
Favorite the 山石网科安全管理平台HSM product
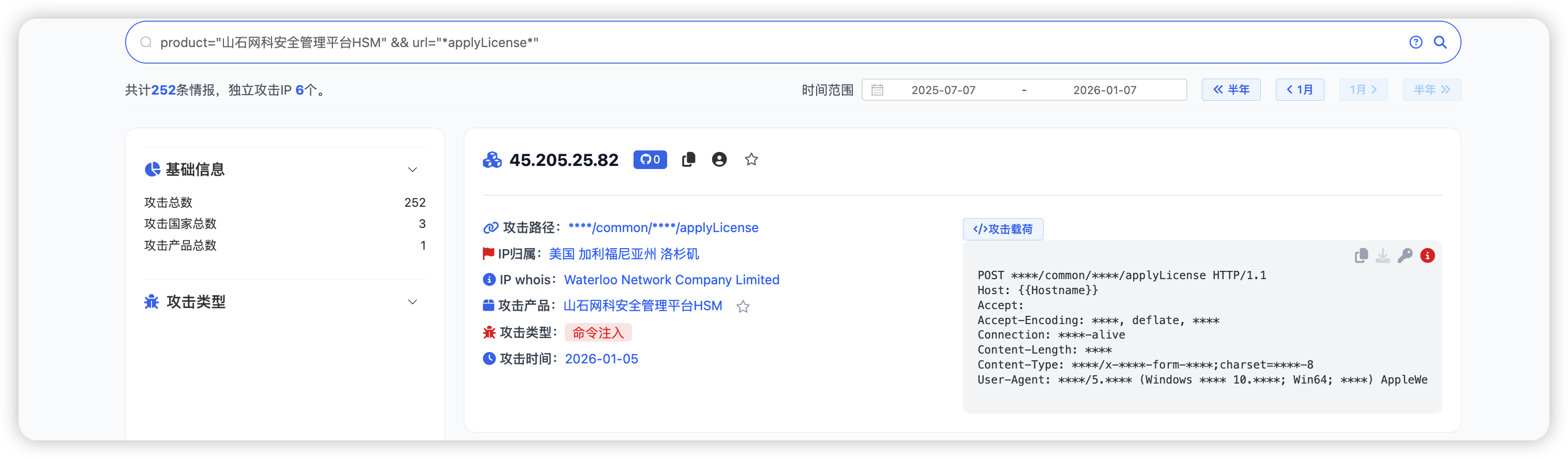[743, 307]
